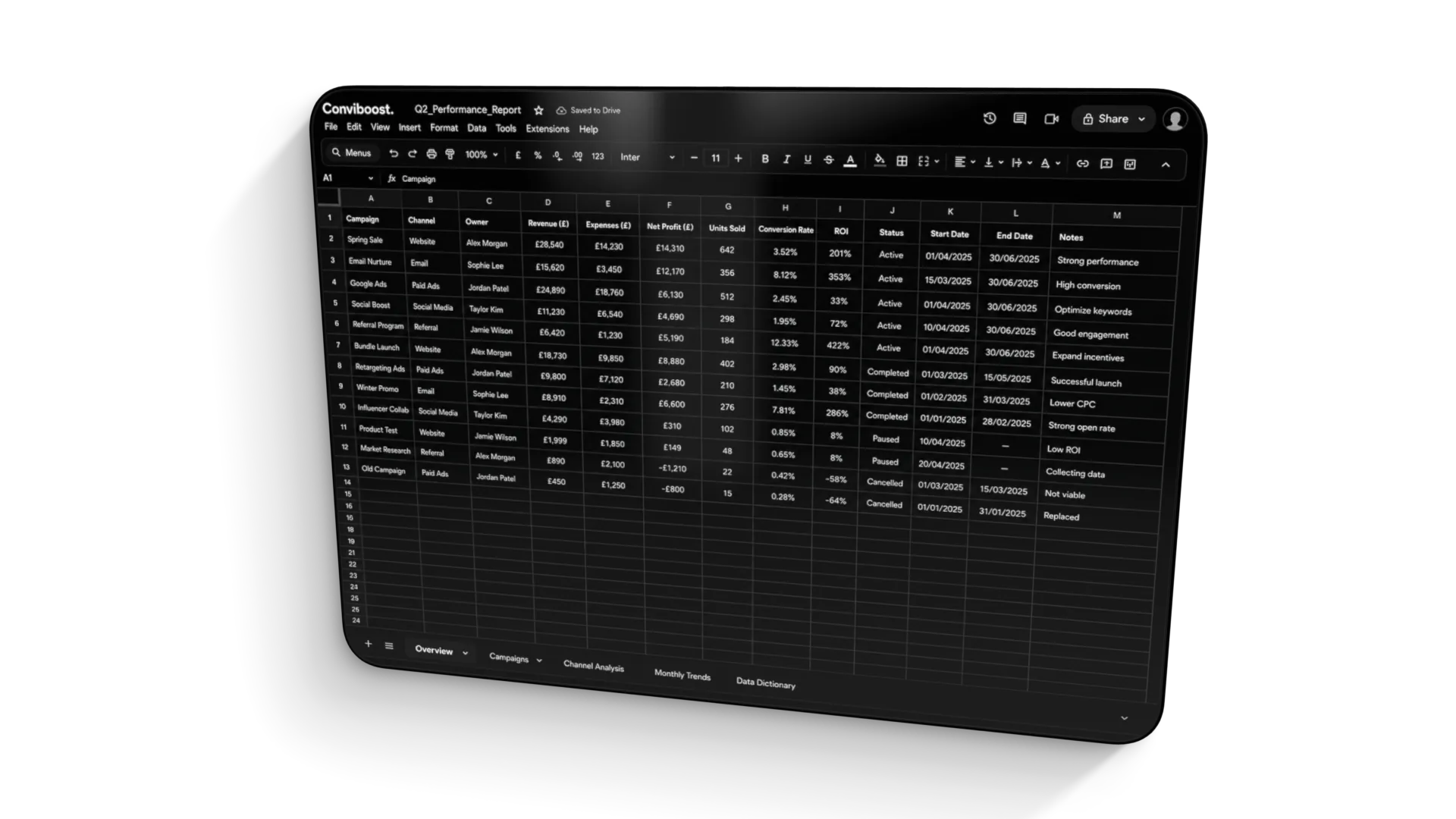Viewport: 1456px width, 819px height.
Task: Open the Inter font dropdown
Action: [647, 157]
